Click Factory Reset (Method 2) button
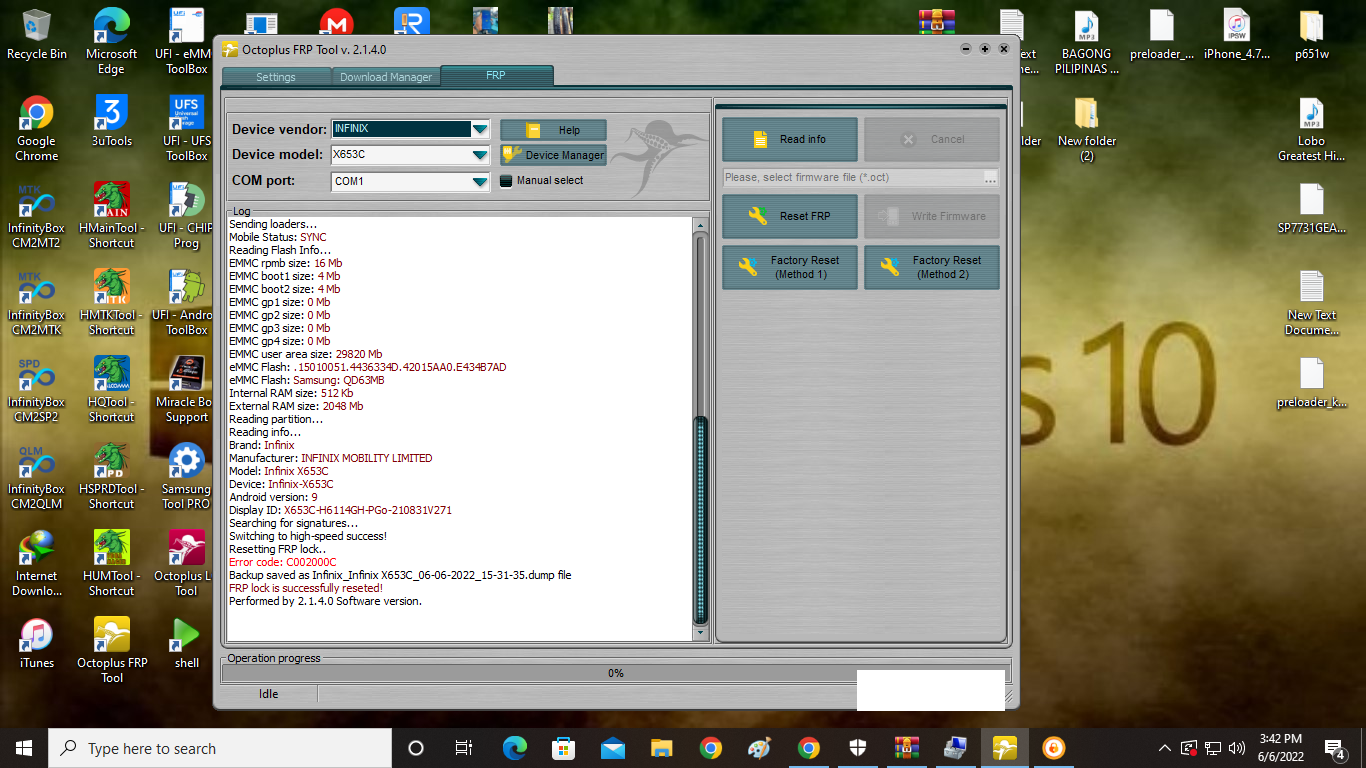 [931, 267]
